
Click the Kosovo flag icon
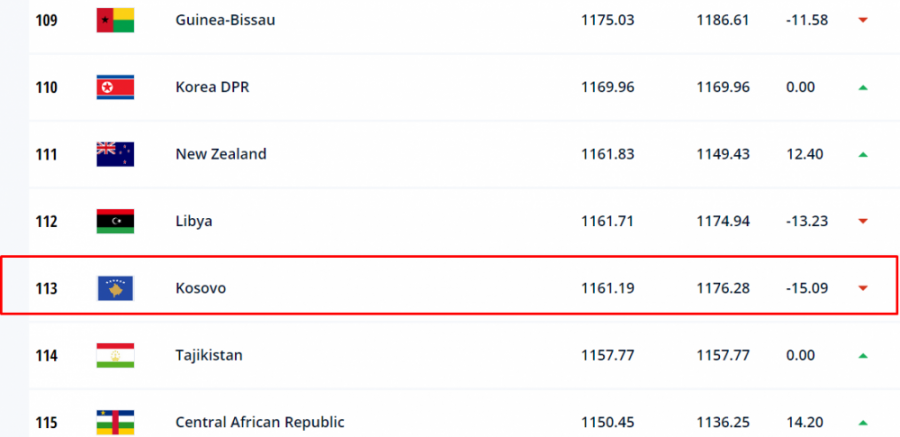(115, 288)
